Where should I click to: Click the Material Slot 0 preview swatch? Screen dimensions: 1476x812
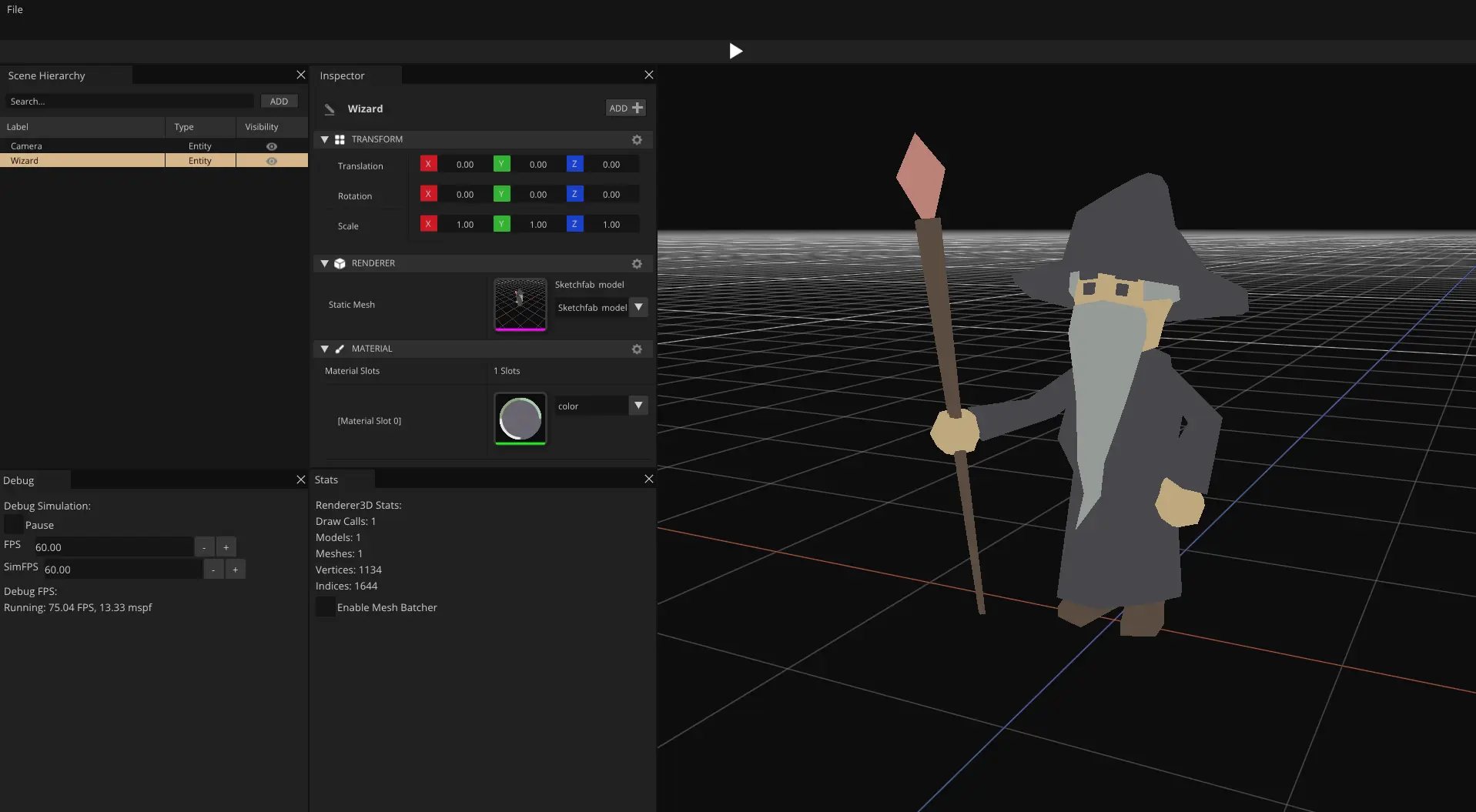coord(520,419)
